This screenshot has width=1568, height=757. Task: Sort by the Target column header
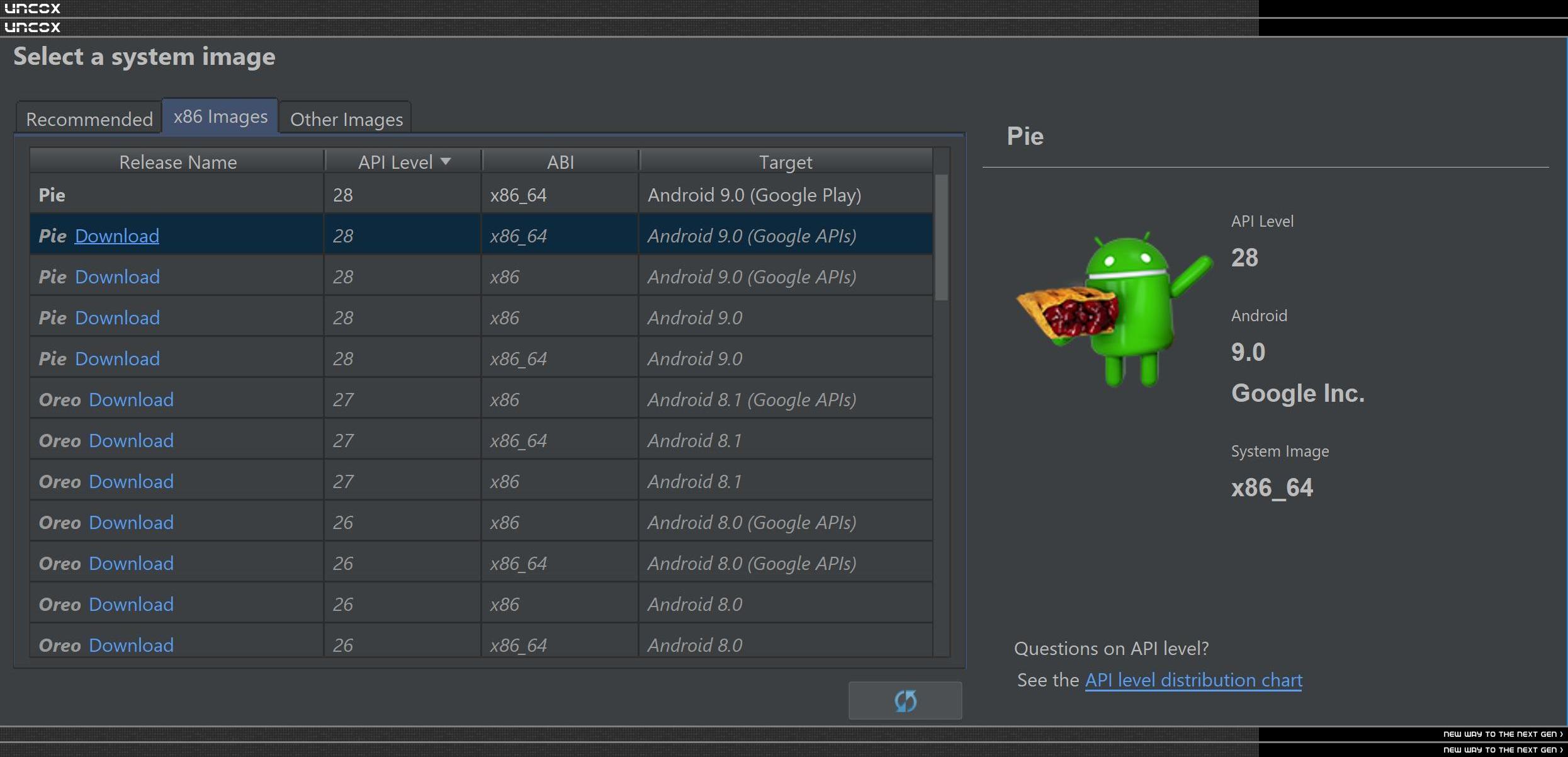786,162
